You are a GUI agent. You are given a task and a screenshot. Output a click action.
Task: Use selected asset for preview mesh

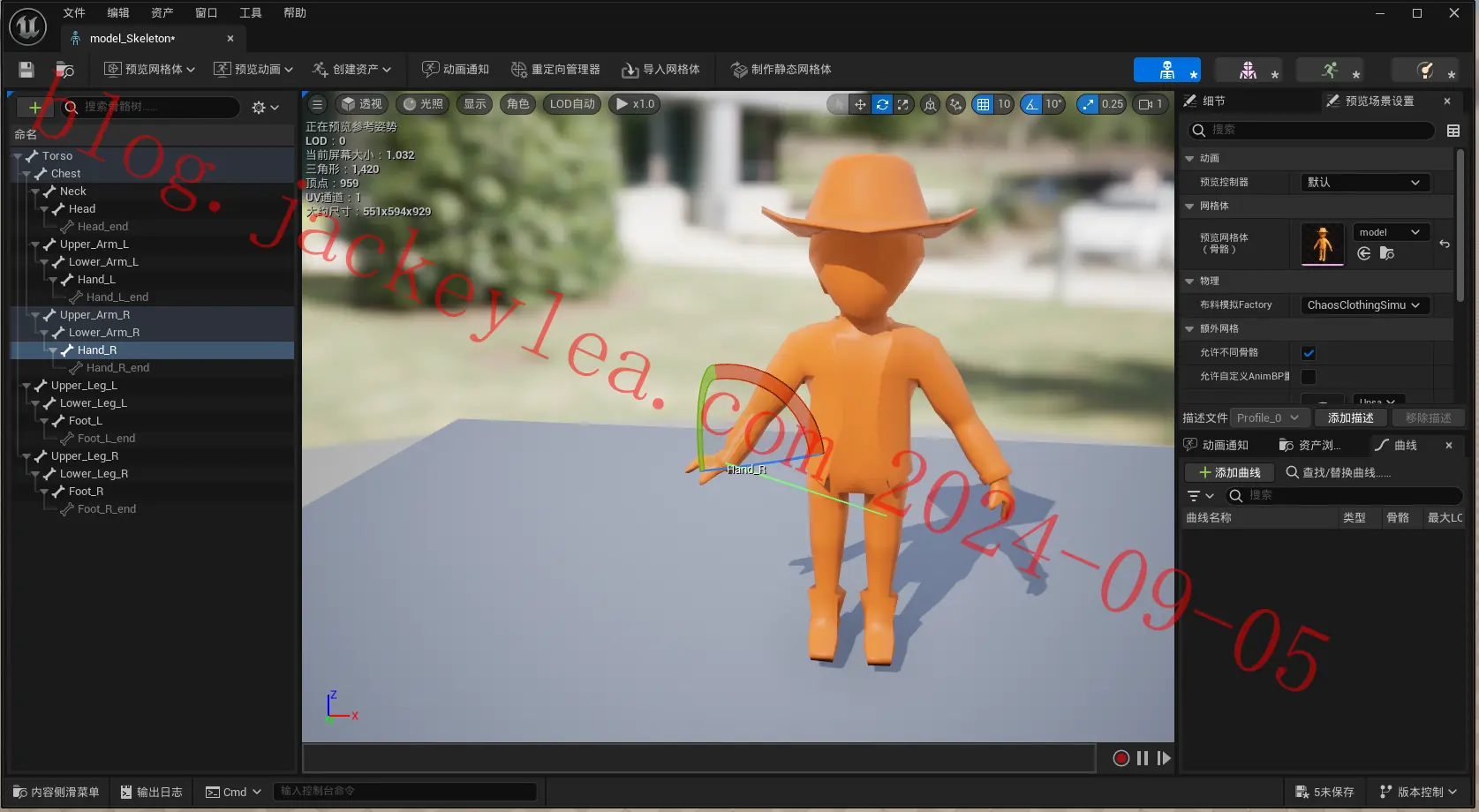(x=1364, y=253)
